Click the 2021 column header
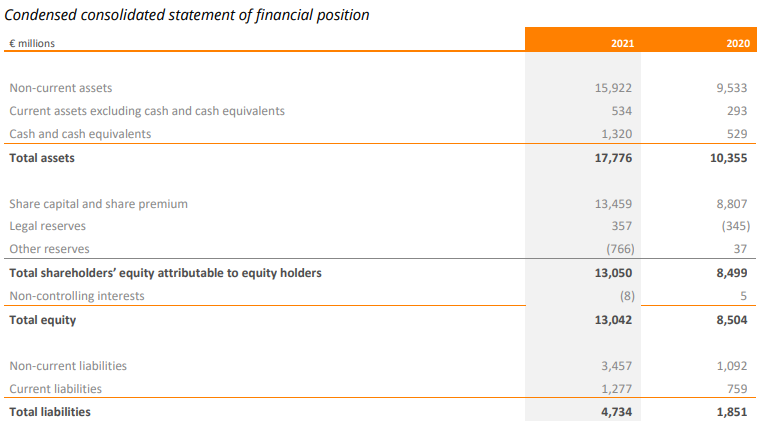Screen dimensions: 760x427 click(x=622, y=43)
